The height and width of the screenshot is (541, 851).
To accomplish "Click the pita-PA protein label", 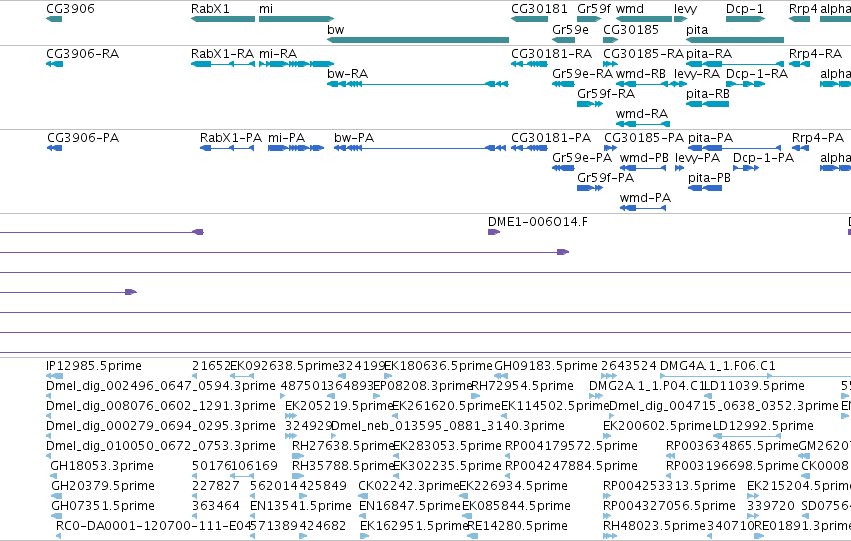I will tap(710, 137).
